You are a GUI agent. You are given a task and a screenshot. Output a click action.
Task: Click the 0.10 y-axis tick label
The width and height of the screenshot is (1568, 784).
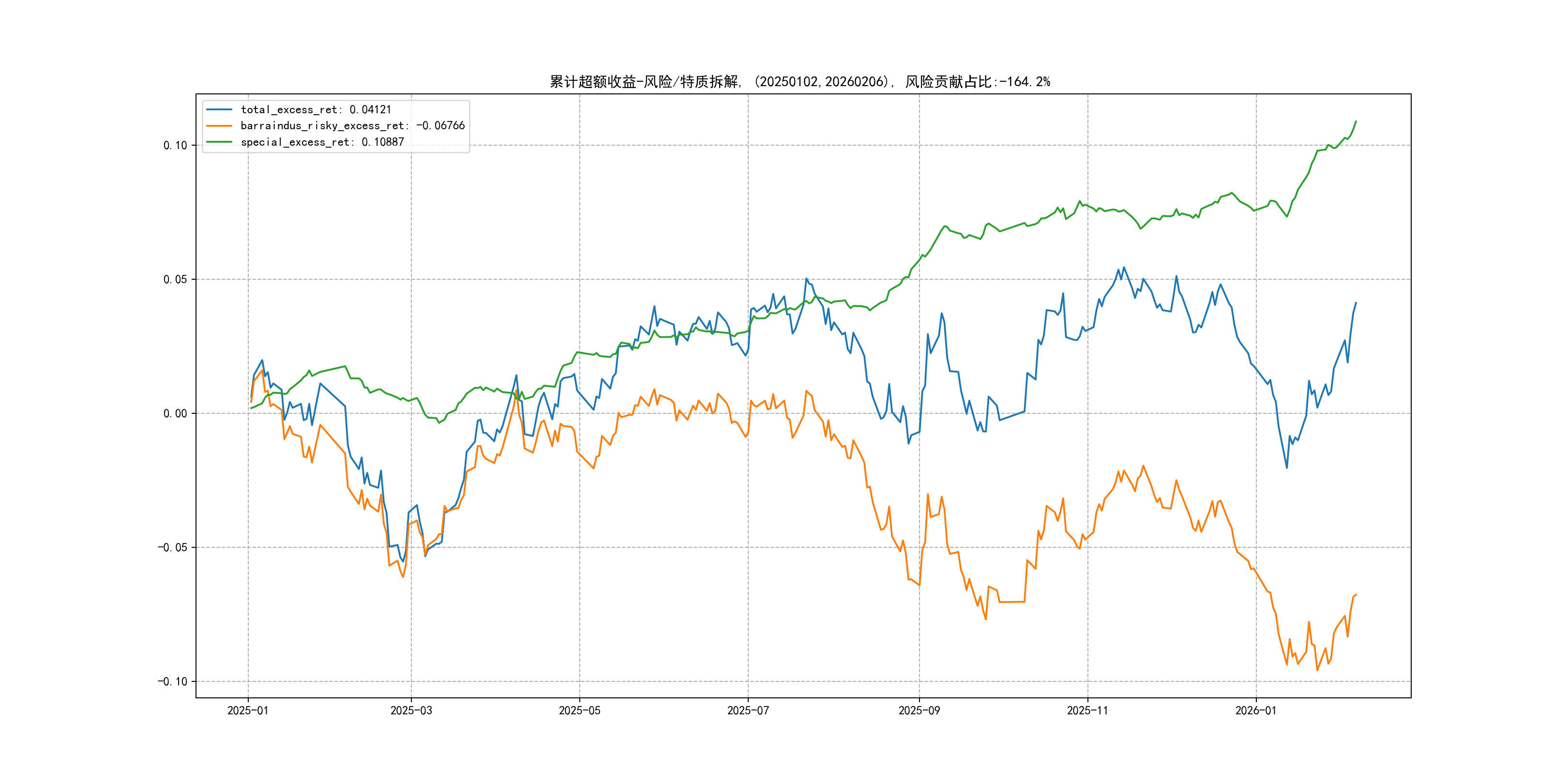click(175, 146)
